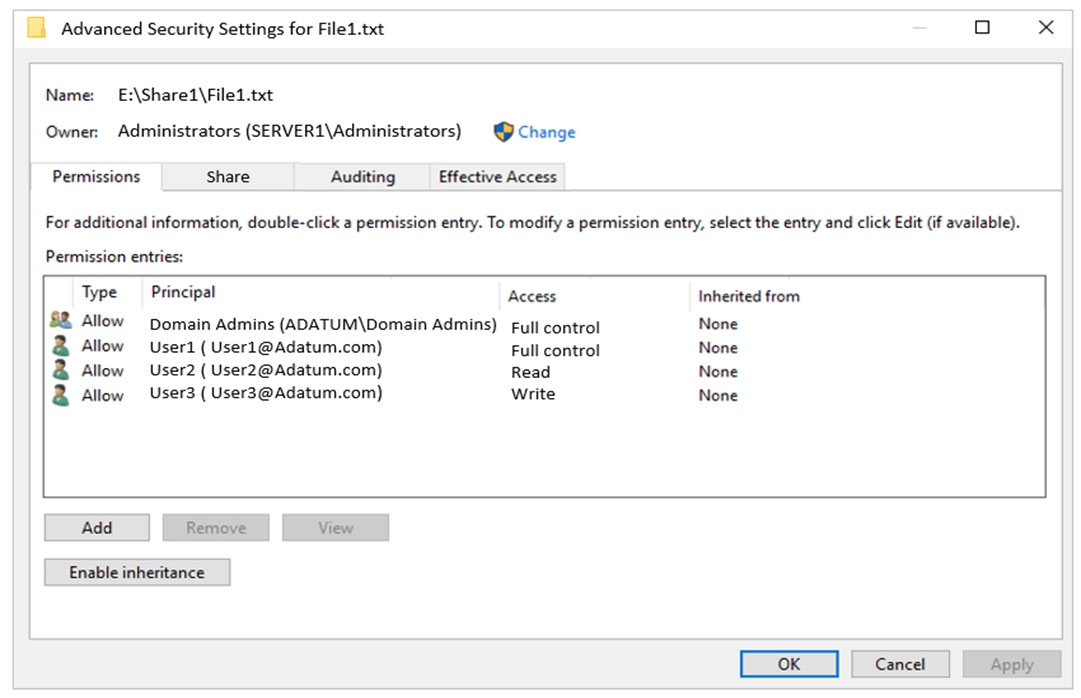The height and width of the screenshot is (698, 1081).
Task: Click the Inherited from column header
Action: 748,296
